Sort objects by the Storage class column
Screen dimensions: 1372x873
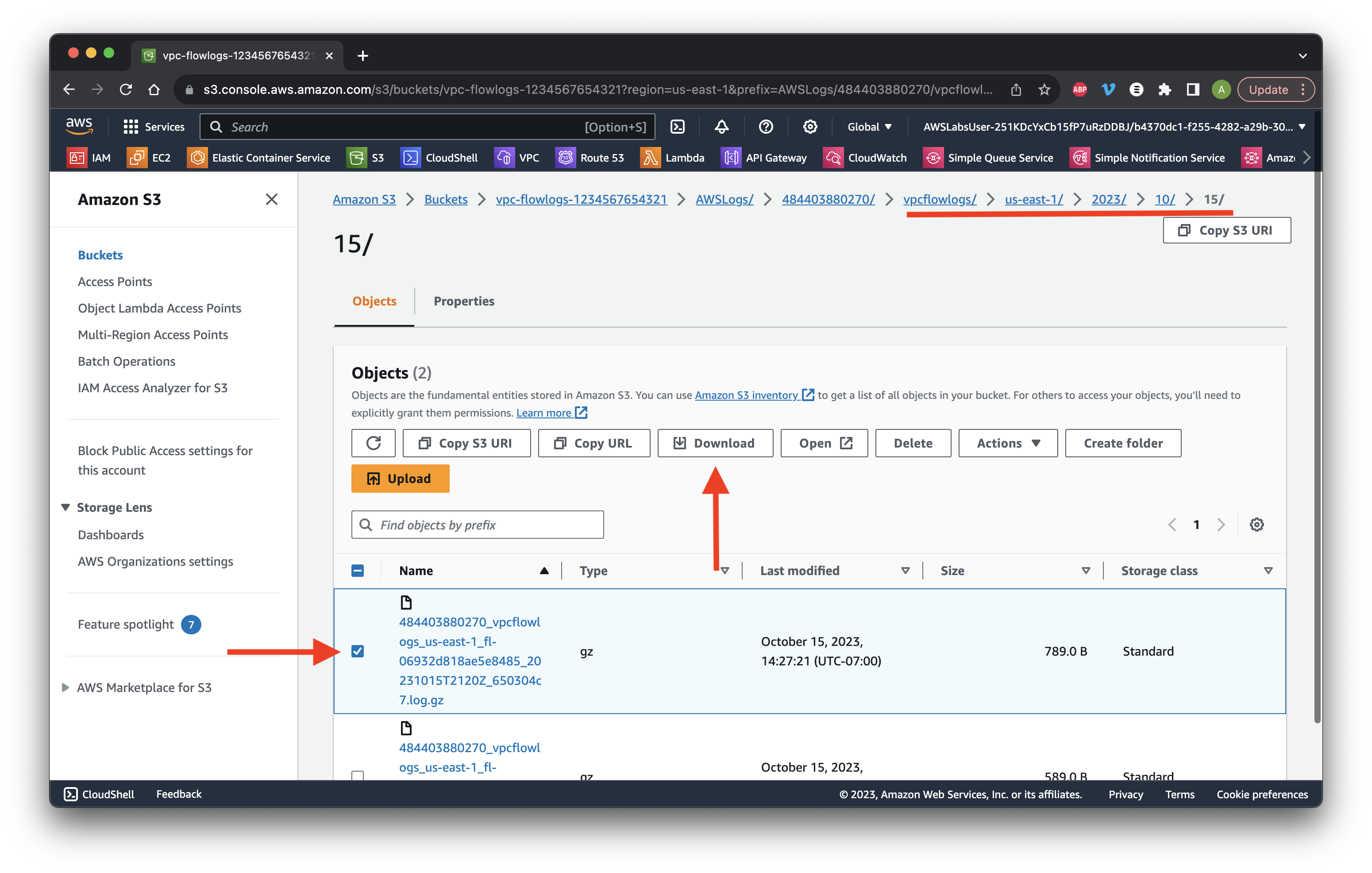point(1159,570)
